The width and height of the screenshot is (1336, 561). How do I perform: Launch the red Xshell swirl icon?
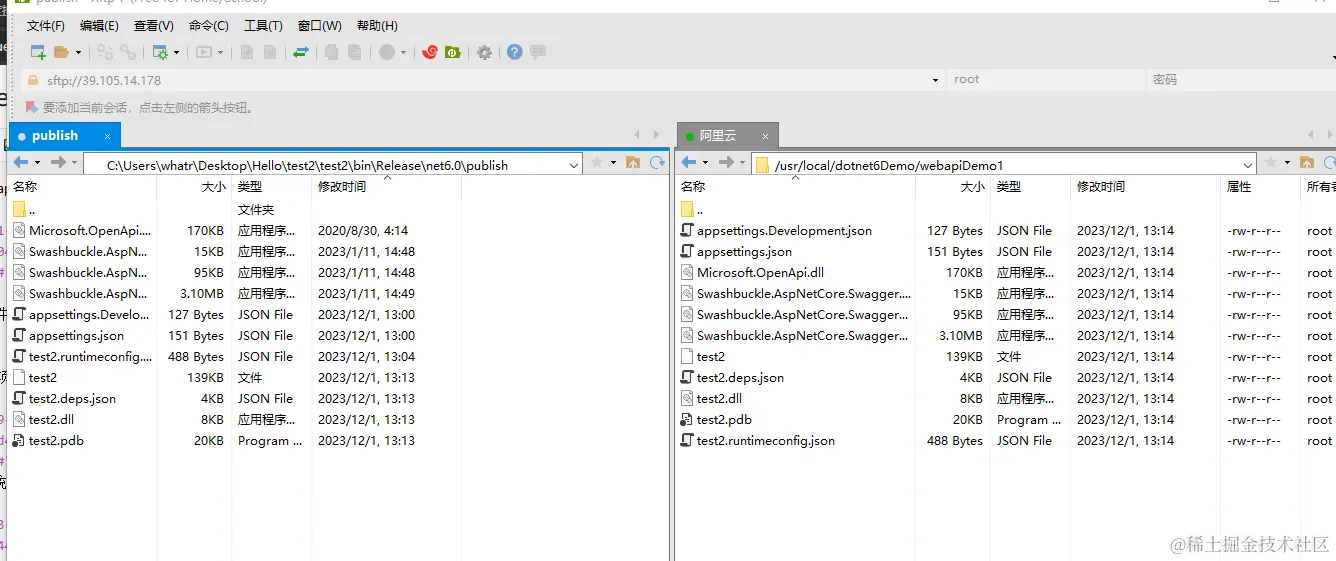click(x=430, y=52)
